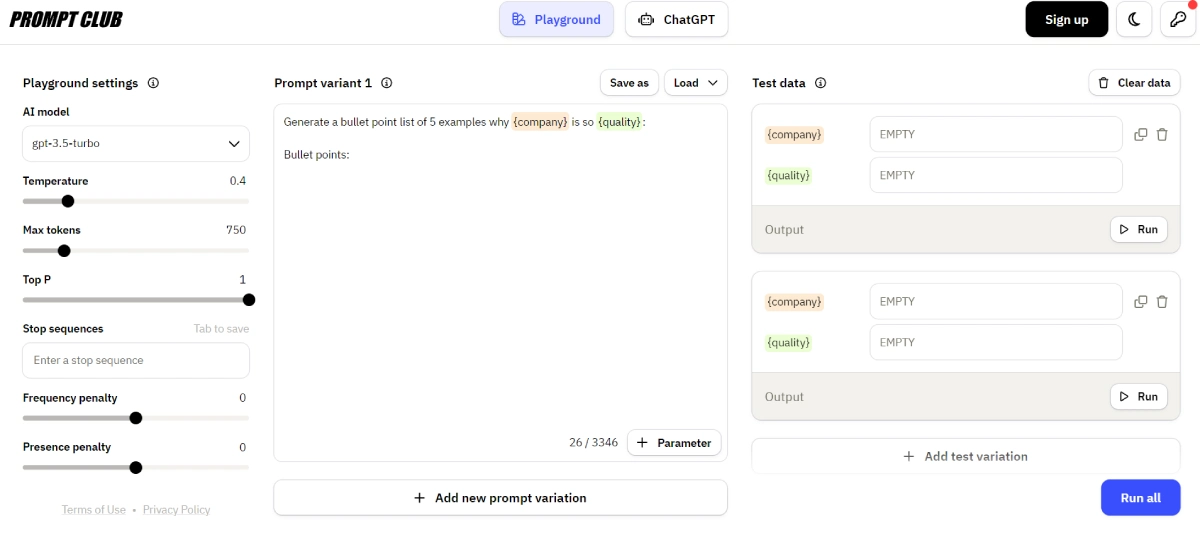Duplicate the second test data row

click(x=1141, y=301)
